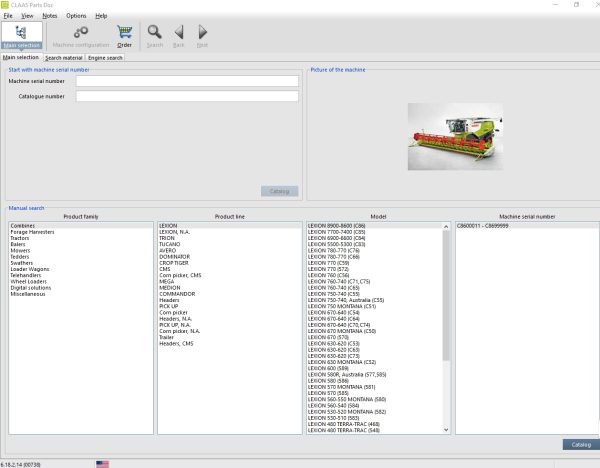Click the CLAAS Parts Doc title icon
The height and width of the screenshot is (468, 600).
tap(5, 5)
